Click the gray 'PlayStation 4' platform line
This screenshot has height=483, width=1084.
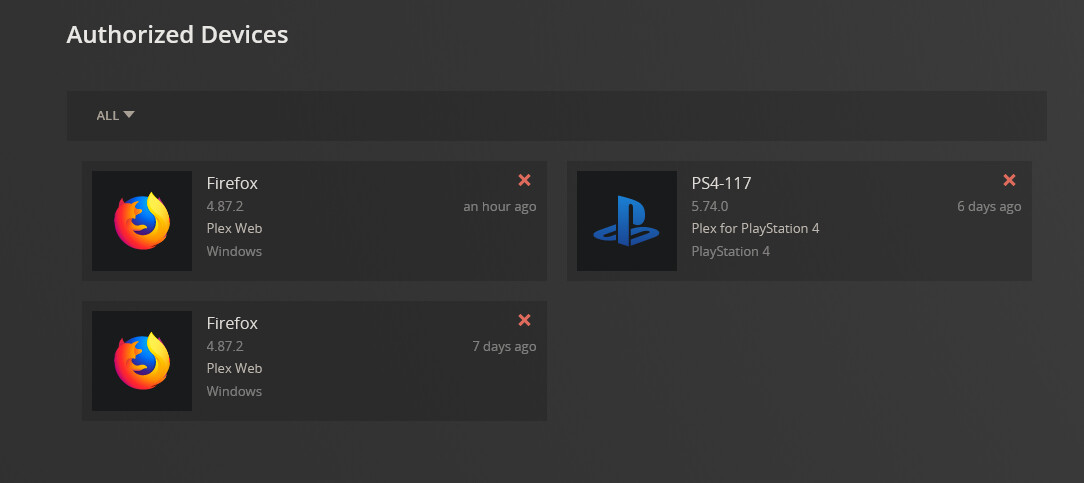click(x=731, y=251)
